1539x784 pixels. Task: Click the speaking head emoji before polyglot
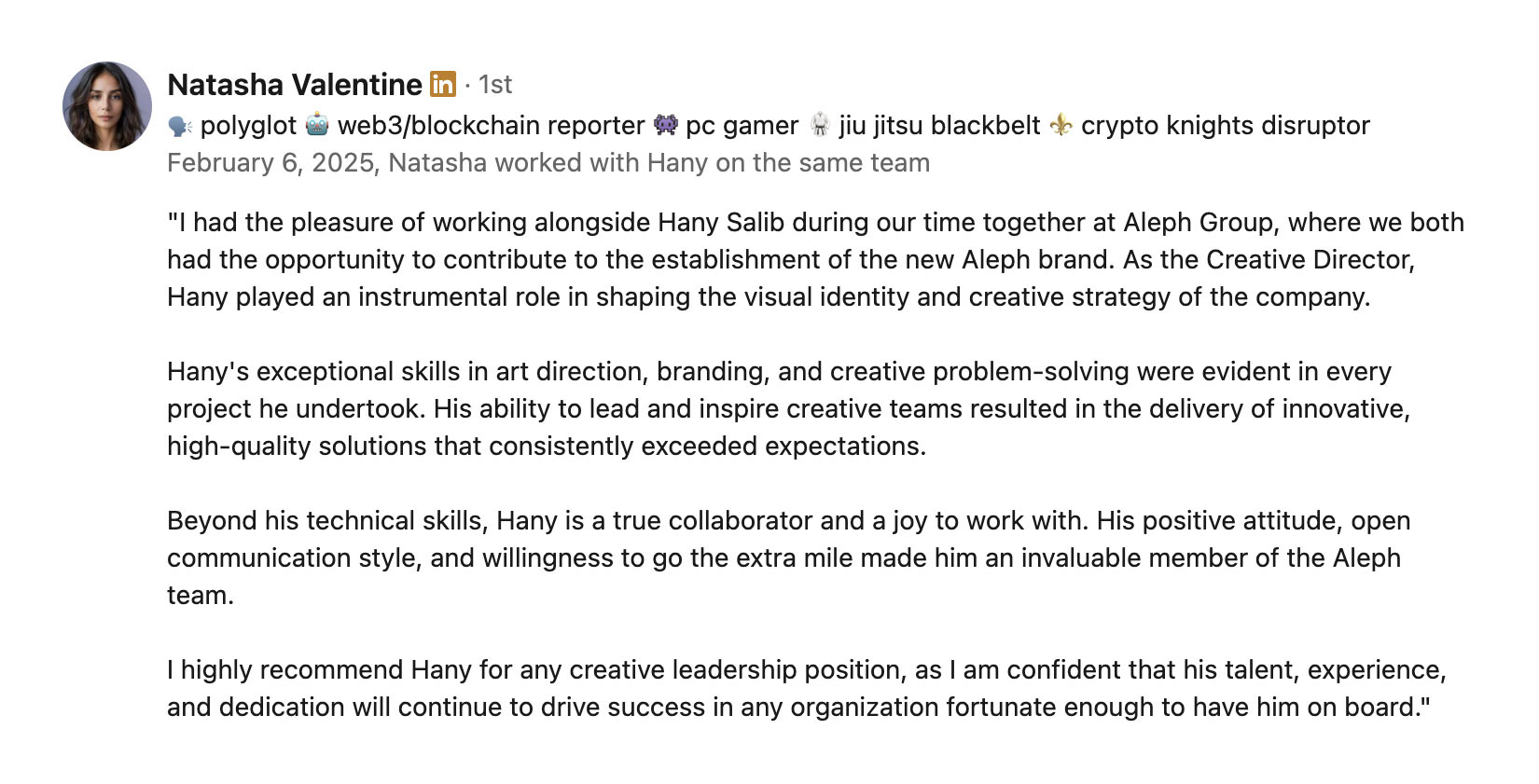coord(180,126)
